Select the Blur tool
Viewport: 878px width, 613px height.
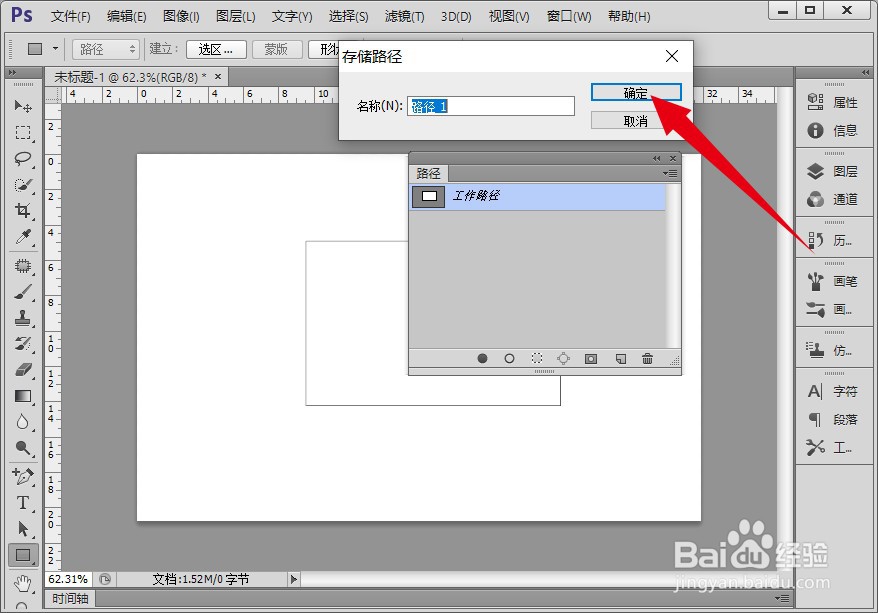pos(23,422)
